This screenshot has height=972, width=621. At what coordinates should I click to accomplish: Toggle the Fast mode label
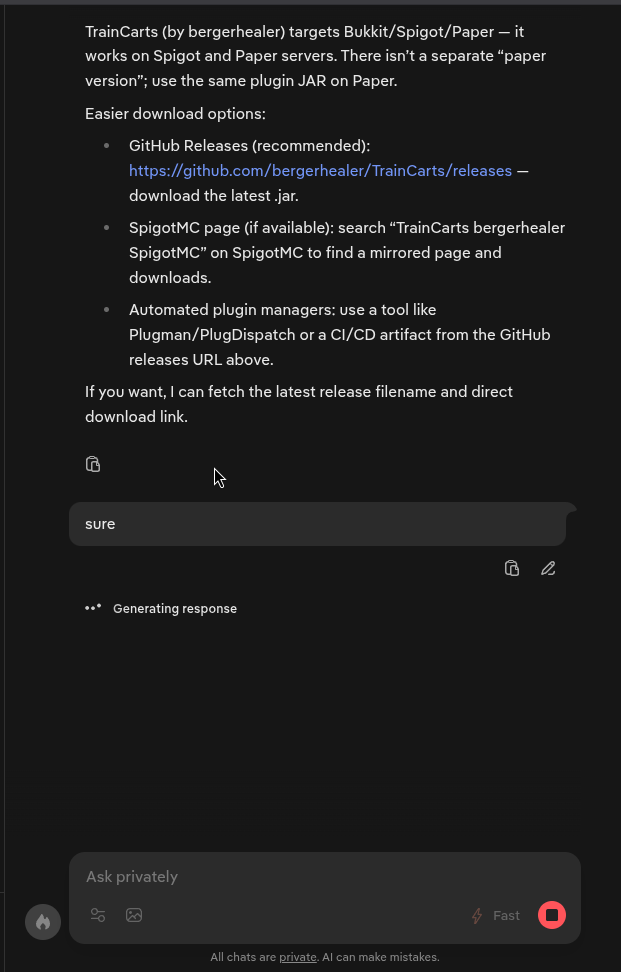506,915
